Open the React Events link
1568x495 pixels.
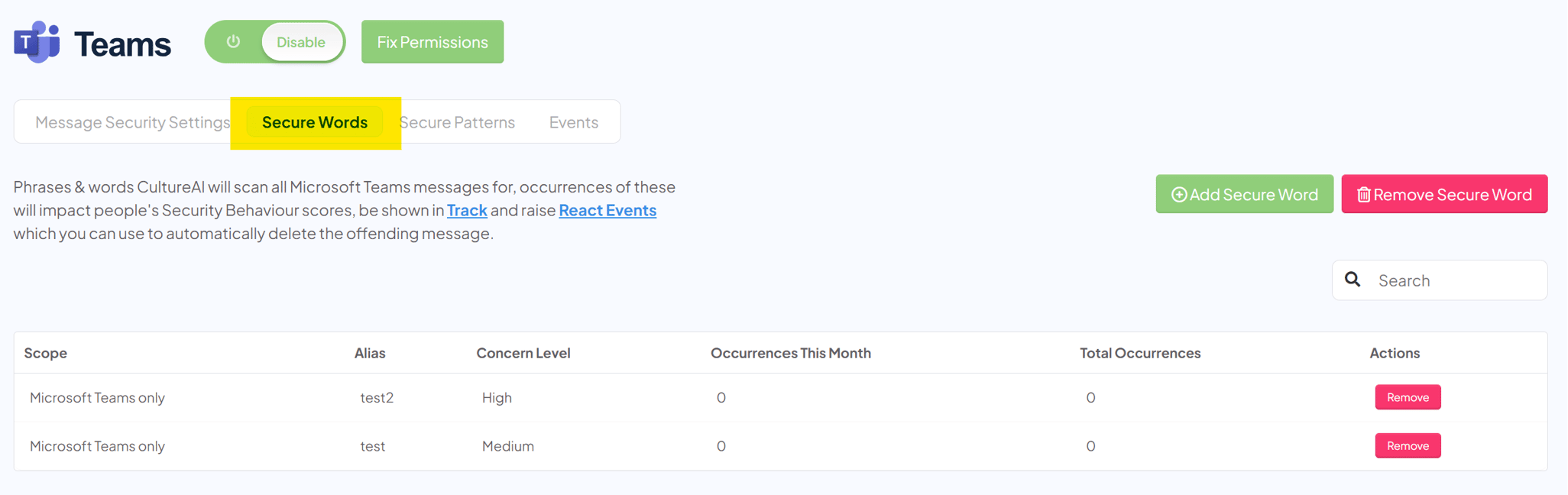click(607, 210)
